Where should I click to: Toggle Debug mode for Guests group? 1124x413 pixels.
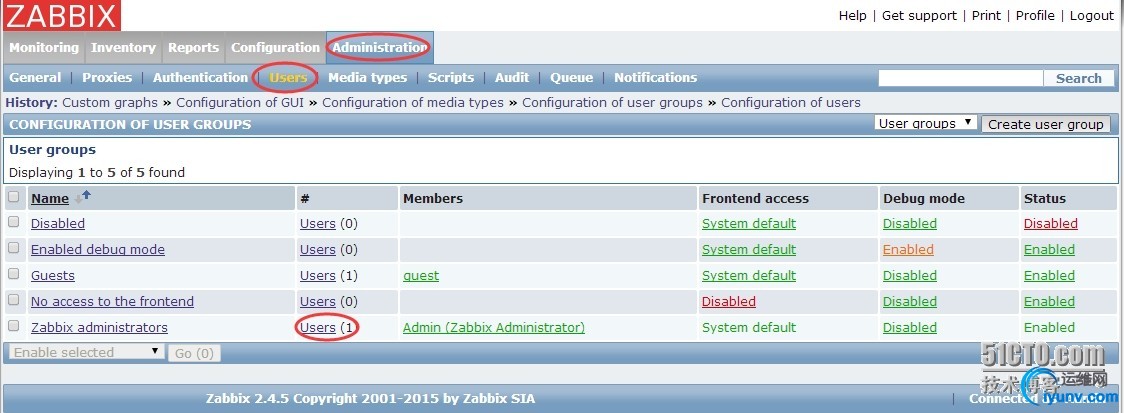[910, 275]
